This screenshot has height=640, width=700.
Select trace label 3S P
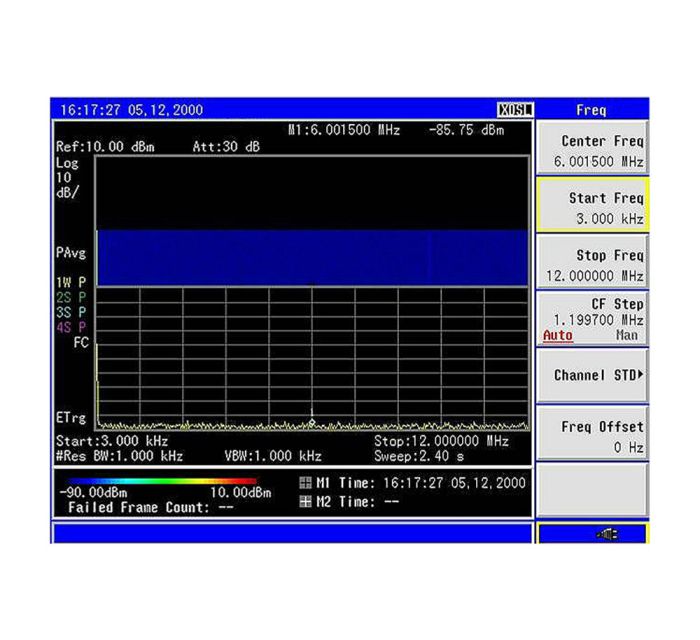click(71, 312)
